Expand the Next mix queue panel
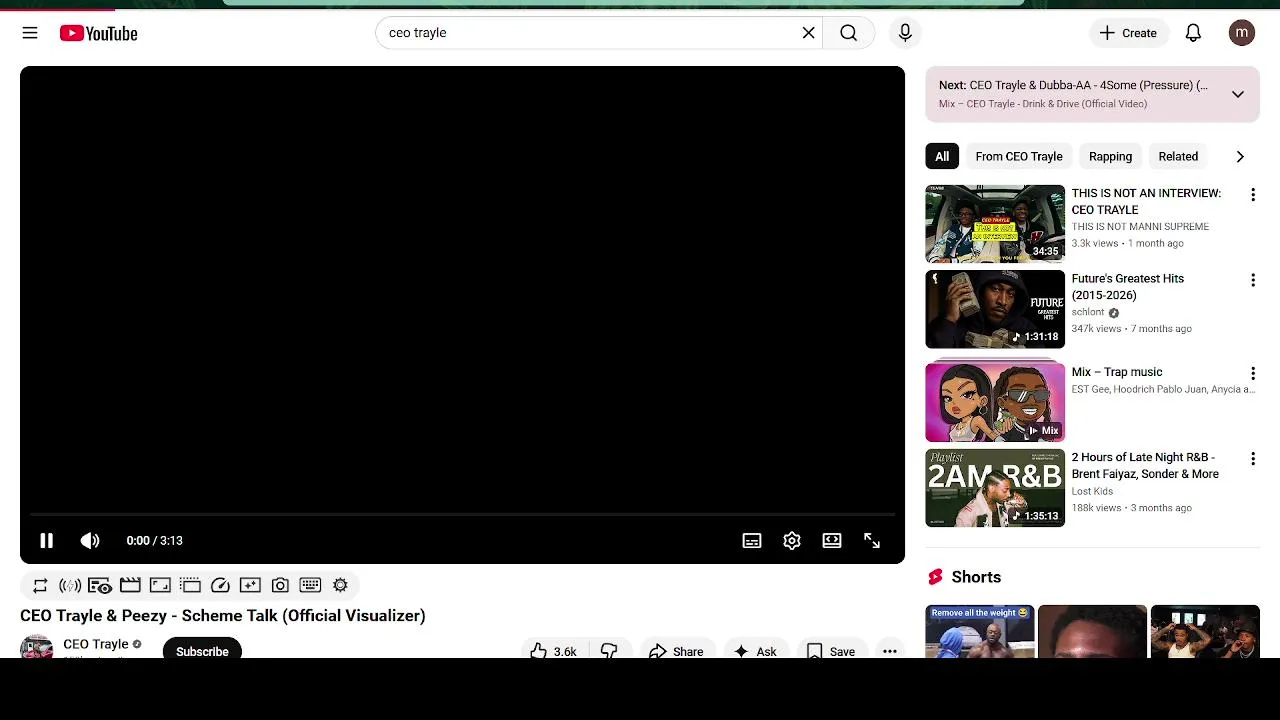Screen dimensions: 1280x720 1238,94
